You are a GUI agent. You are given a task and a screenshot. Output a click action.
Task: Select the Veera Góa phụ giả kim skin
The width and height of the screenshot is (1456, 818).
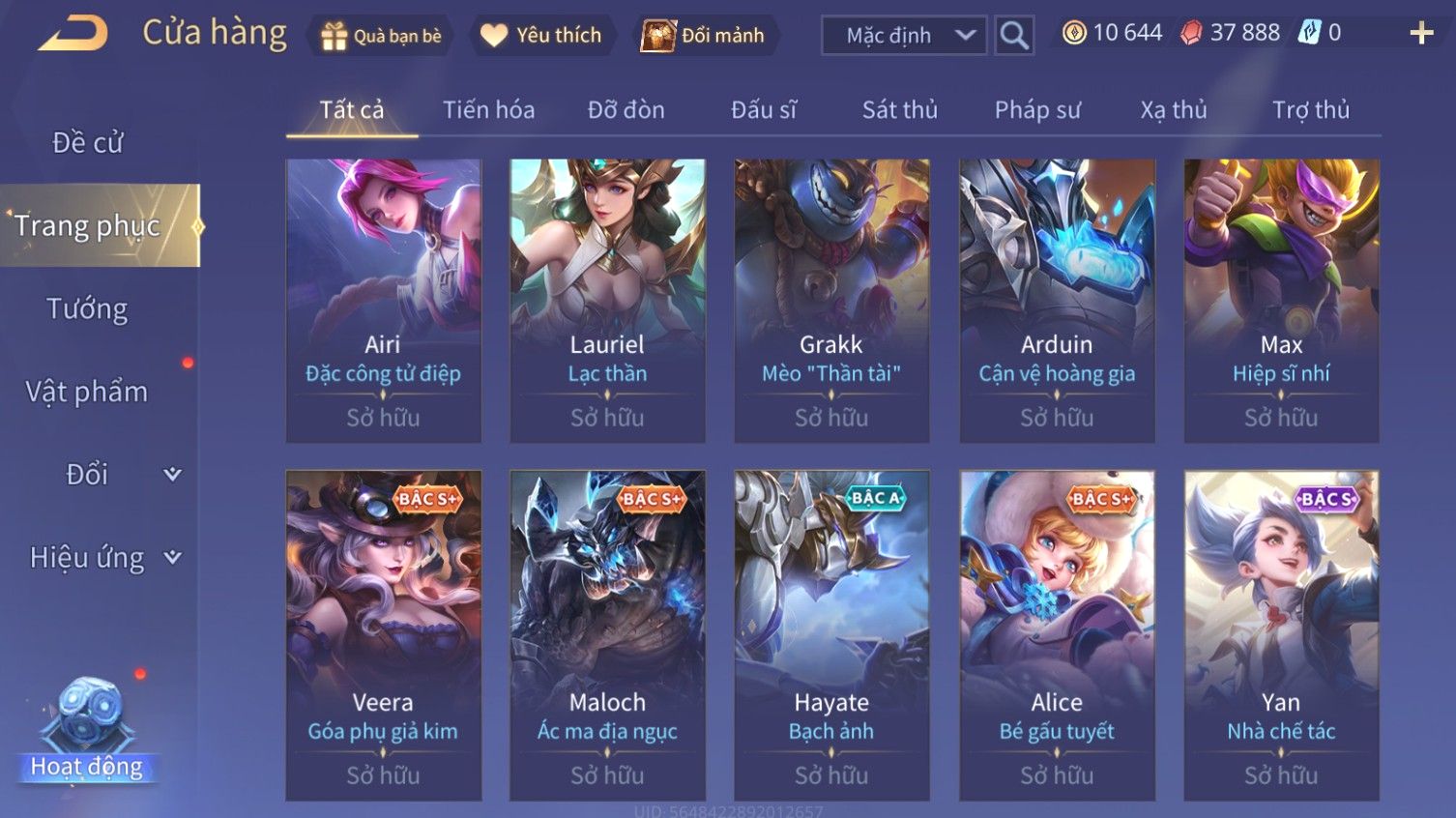384,635
